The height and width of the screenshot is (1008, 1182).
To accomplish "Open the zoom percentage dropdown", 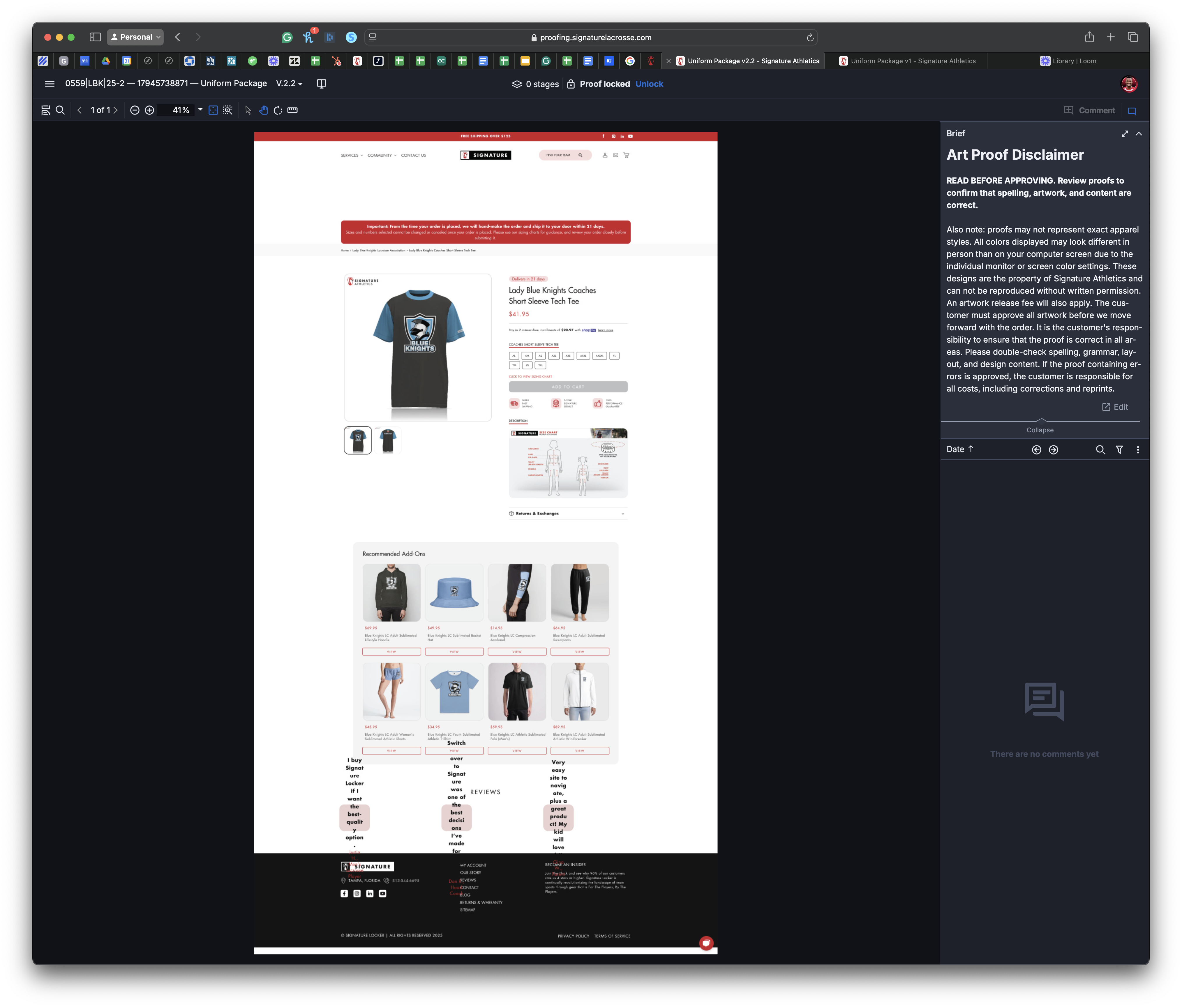I will point(200,110).
